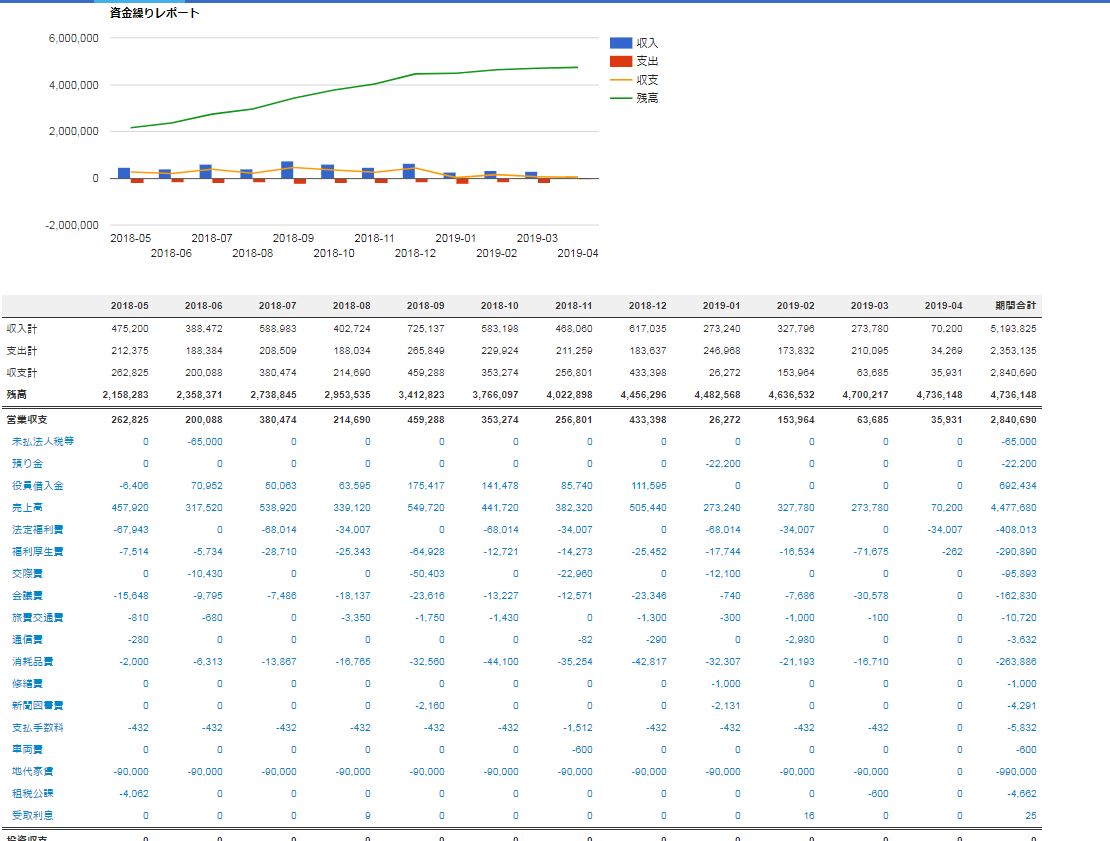Select the orange 収支 legend line marker

pos(621,80)
